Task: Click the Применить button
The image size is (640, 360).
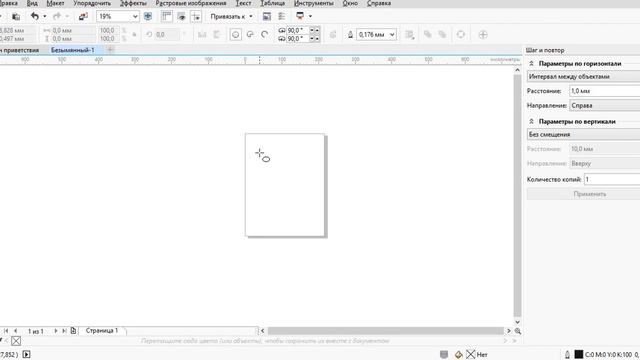Action: pyautogui.click(x=584, y=194)
